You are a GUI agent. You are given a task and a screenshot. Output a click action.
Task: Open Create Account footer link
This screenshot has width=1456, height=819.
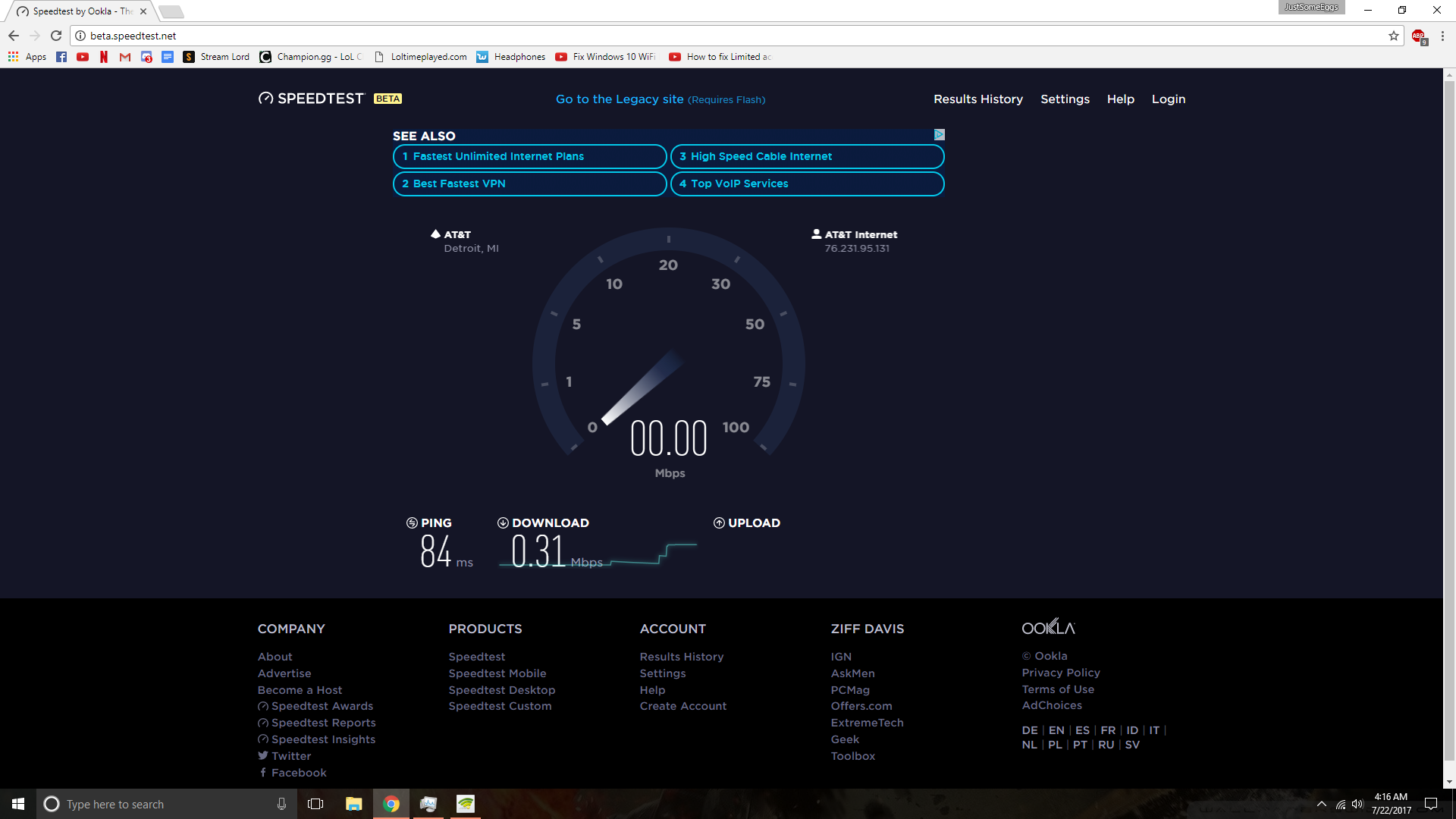tap(682, 706)
